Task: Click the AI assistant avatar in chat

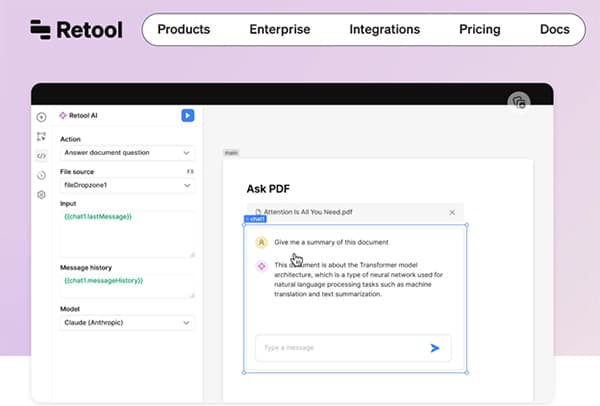Action: pos(261,266)
